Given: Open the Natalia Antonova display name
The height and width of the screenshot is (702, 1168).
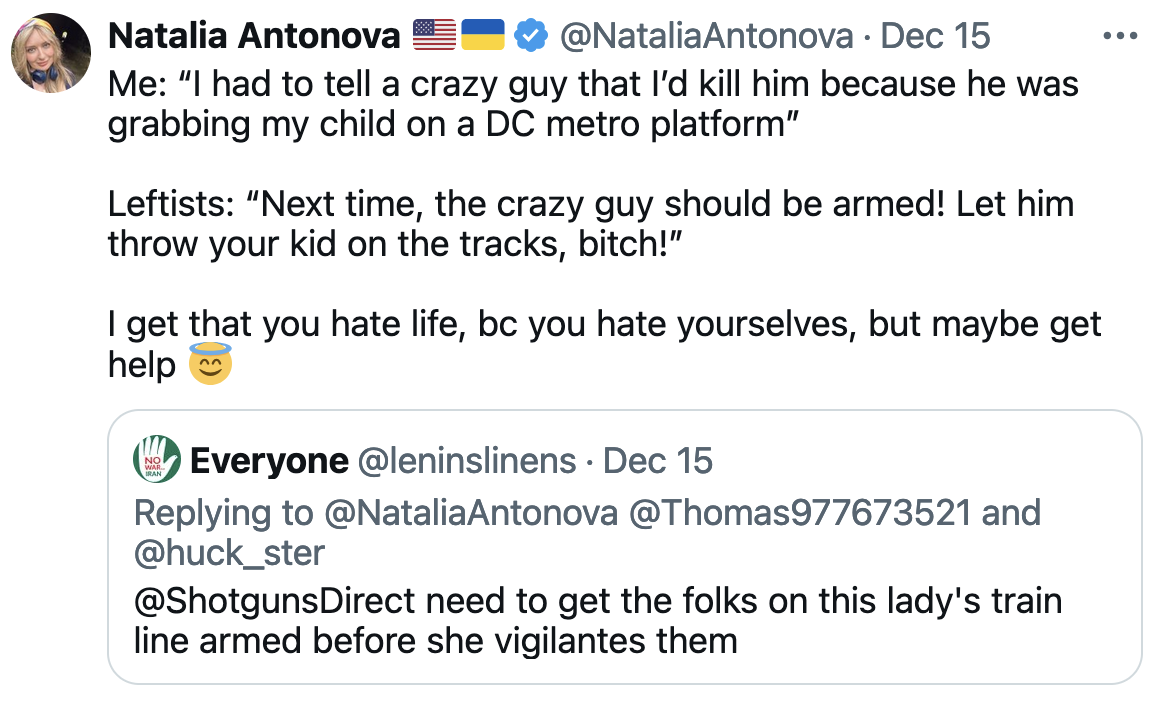Looking at the screenshot, I should [x=255, y=36].
